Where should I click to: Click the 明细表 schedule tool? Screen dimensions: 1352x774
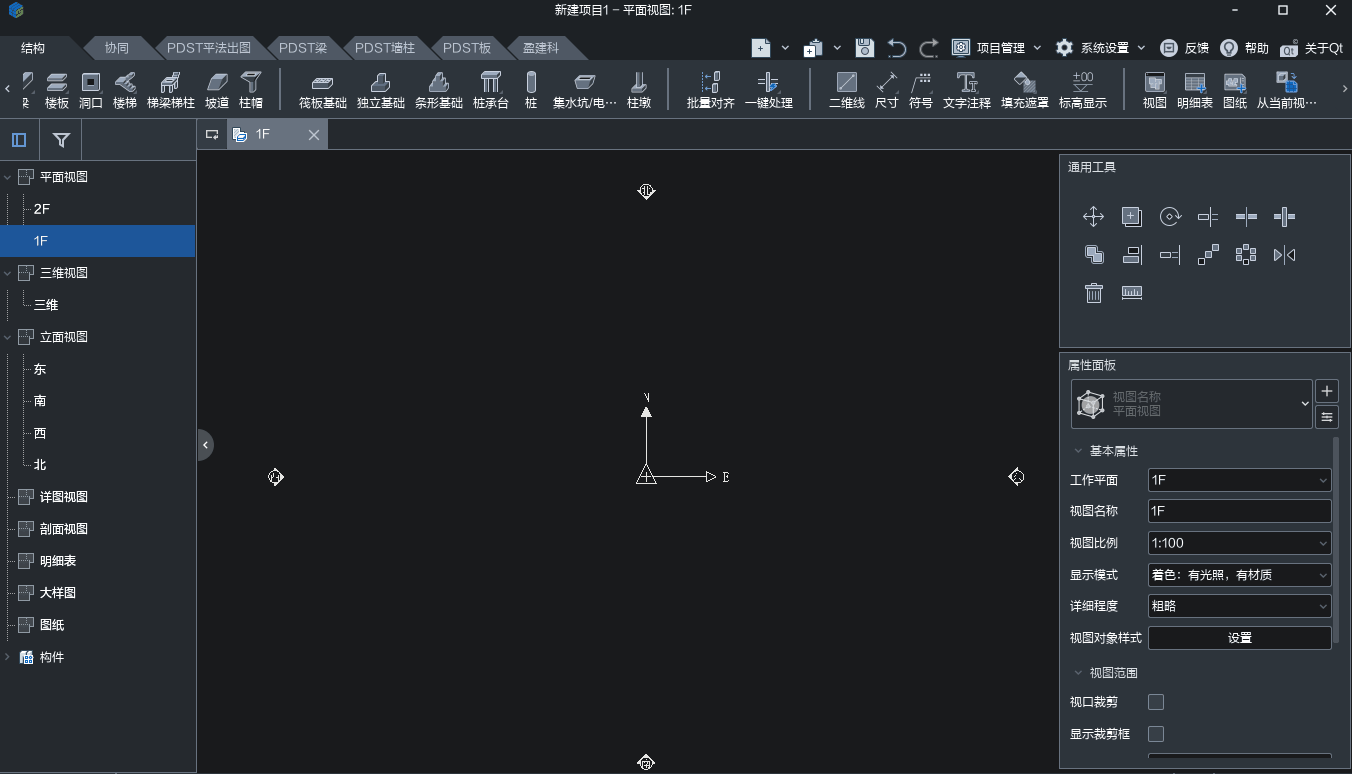[1194, 89]
